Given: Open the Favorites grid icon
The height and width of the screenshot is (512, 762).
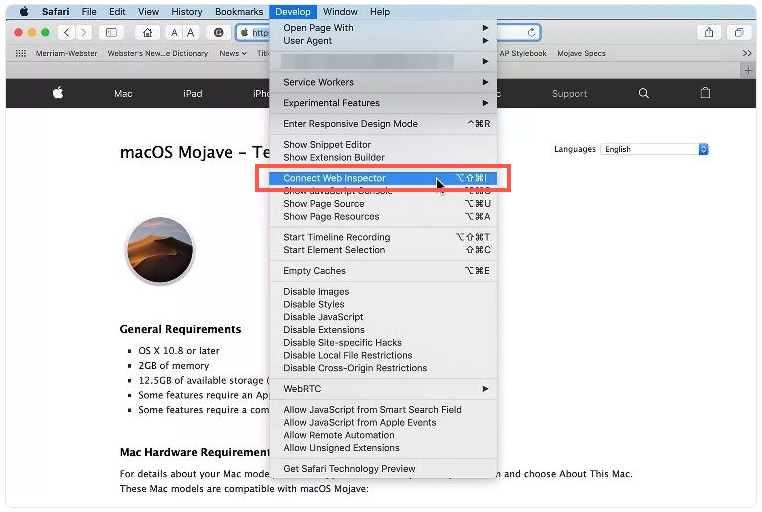Looking at the screenshot, I should tap(21, 53).
